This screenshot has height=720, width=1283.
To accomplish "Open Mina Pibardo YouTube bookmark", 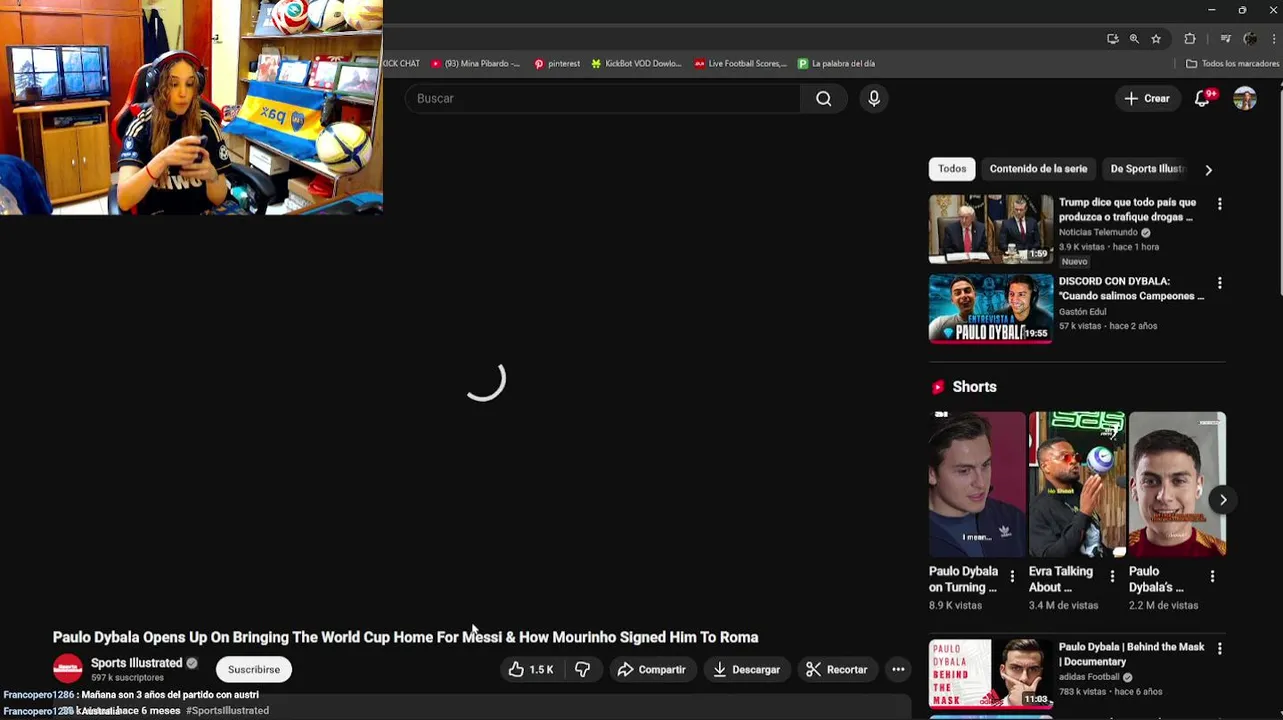I will point(476,63).
